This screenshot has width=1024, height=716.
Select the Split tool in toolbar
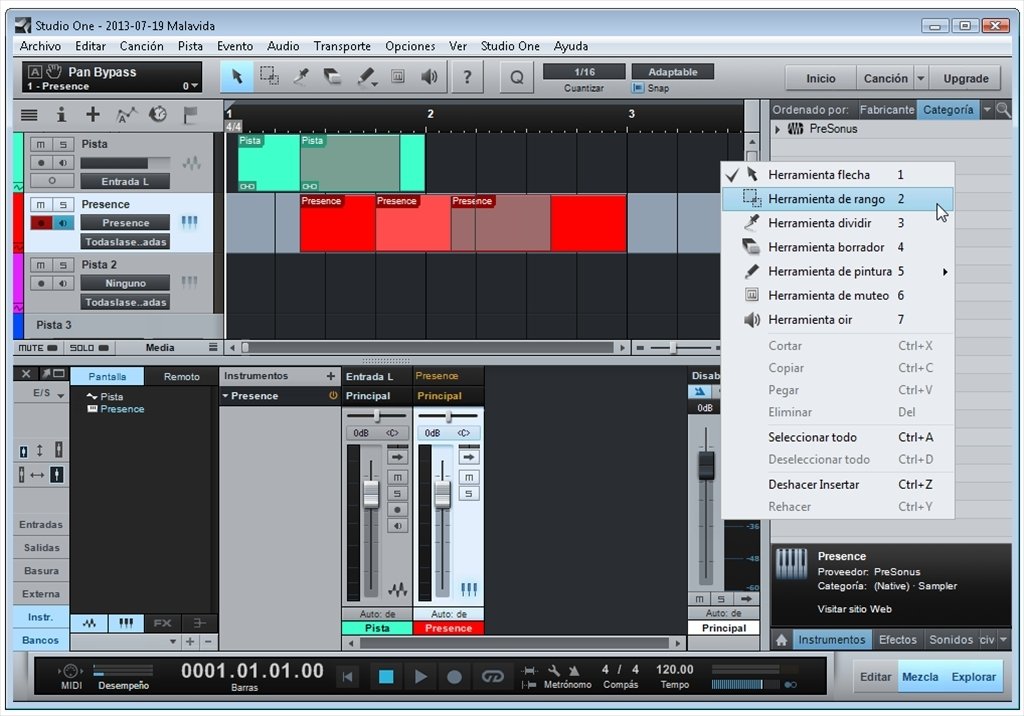301,77
